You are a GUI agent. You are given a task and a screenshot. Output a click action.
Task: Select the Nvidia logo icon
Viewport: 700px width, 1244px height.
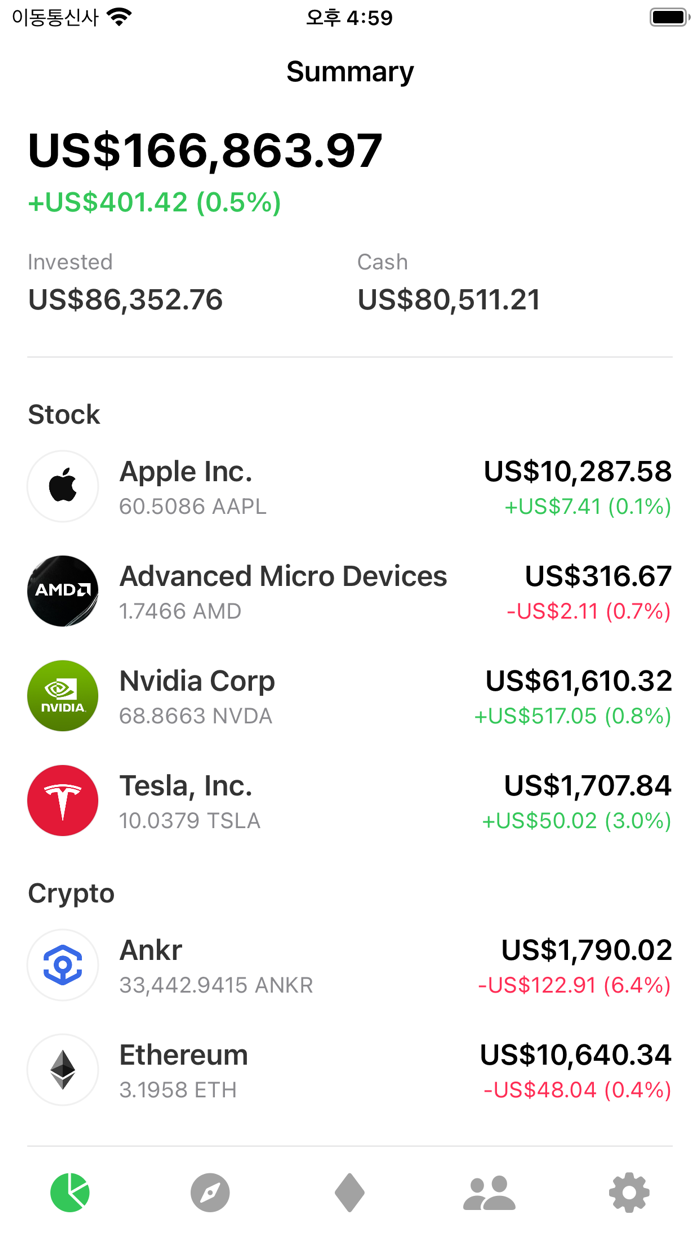click(62, 695)
